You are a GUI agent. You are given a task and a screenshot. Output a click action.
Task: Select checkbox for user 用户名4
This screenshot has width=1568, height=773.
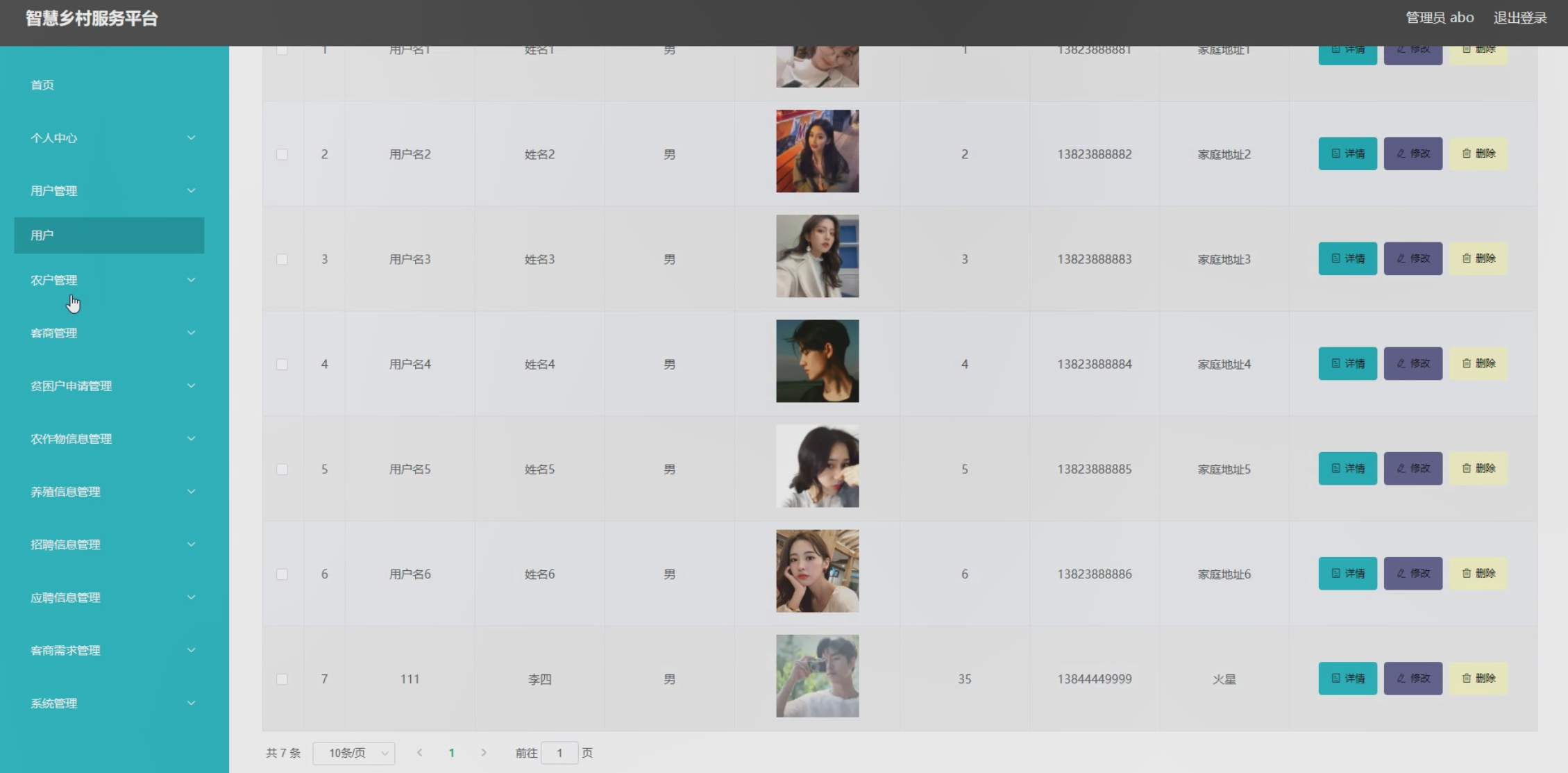pos(282,364)
